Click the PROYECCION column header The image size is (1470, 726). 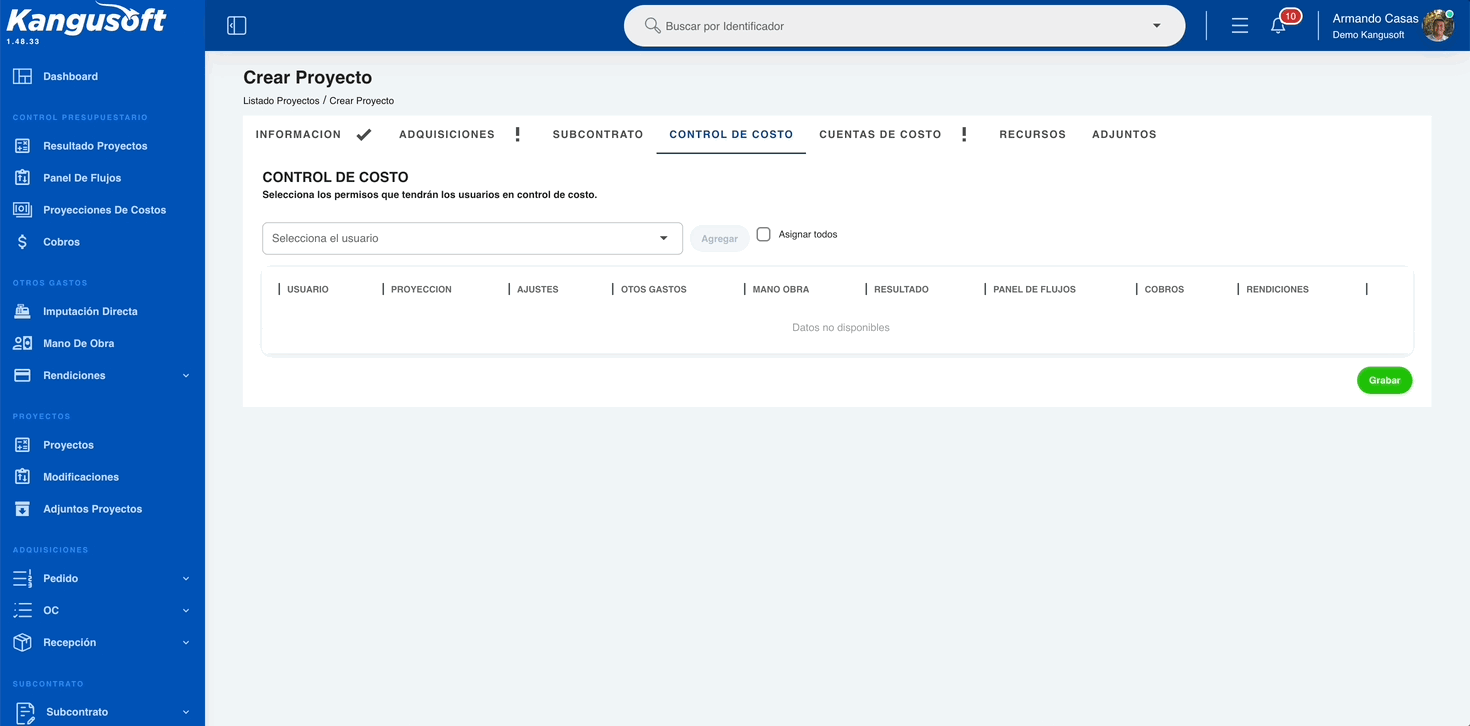[421, 289]
